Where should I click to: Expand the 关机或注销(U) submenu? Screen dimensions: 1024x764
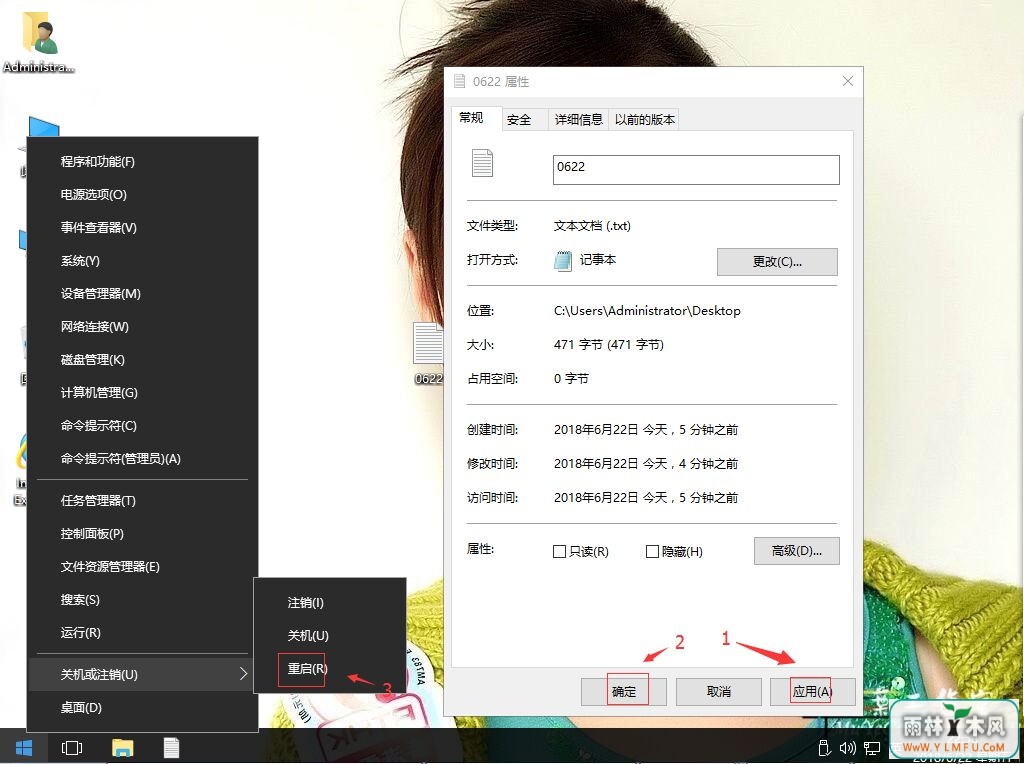click(x=142, y=675)
